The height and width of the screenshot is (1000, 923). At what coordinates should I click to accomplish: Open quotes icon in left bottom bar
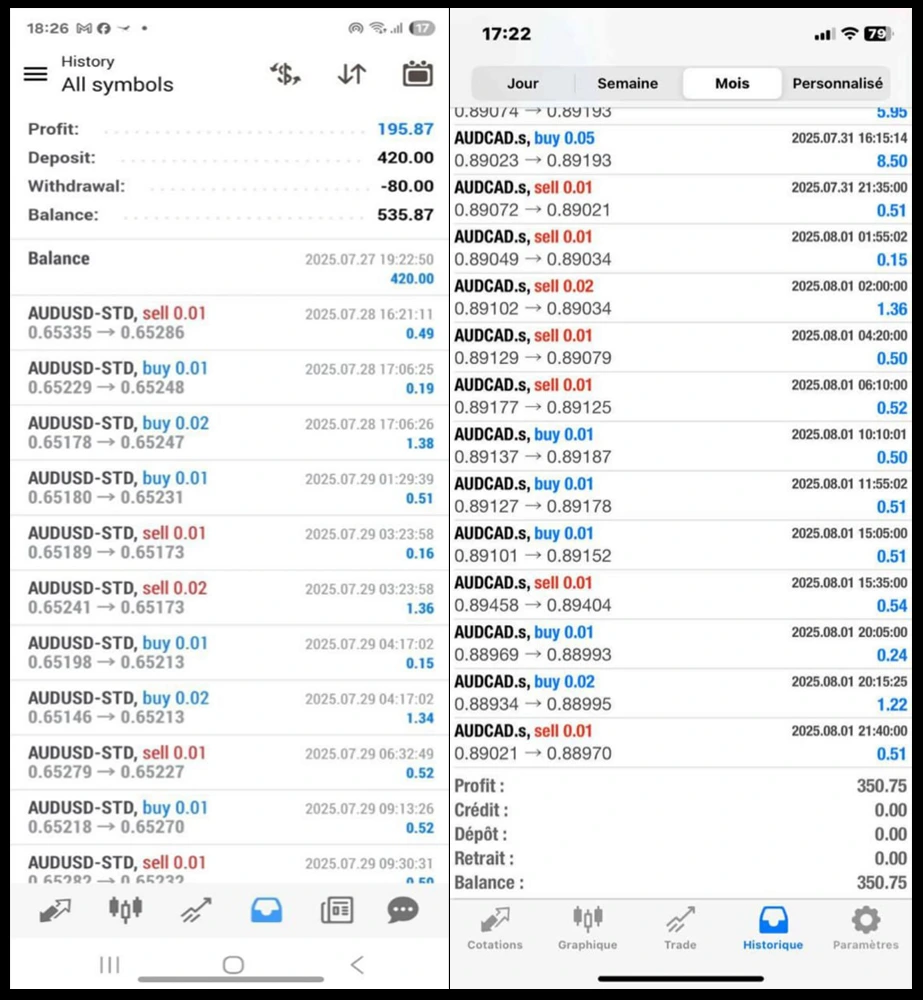click(55, 910)
